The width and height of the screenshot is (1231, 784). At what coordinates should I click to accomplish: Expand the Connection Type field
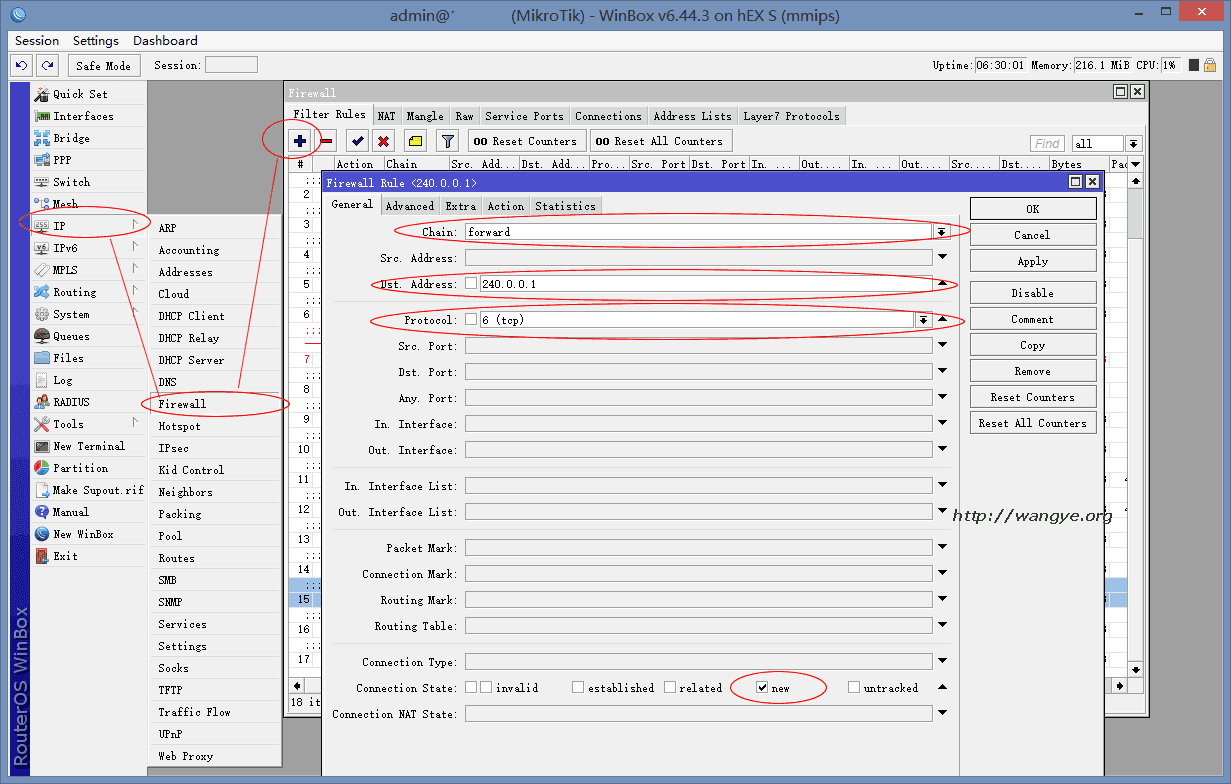942,662
